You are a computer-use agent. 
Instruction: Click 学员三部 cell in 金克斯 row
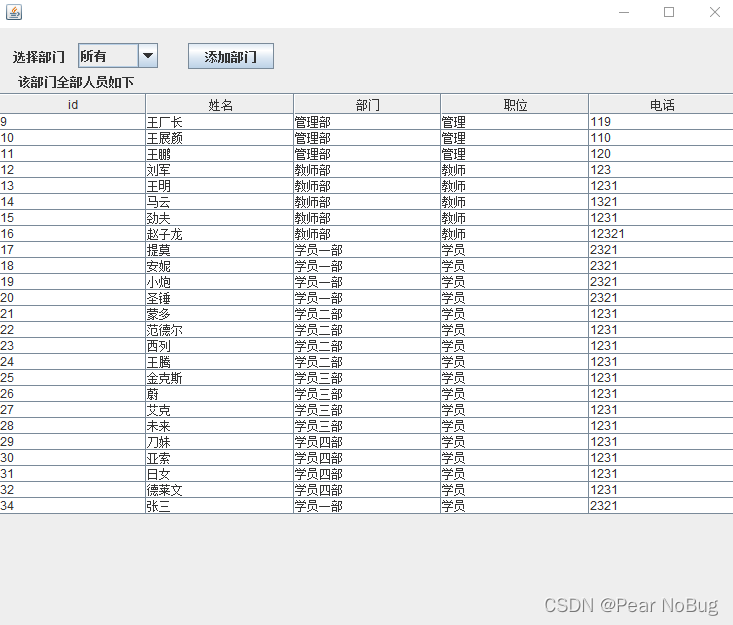pos(367,378)
